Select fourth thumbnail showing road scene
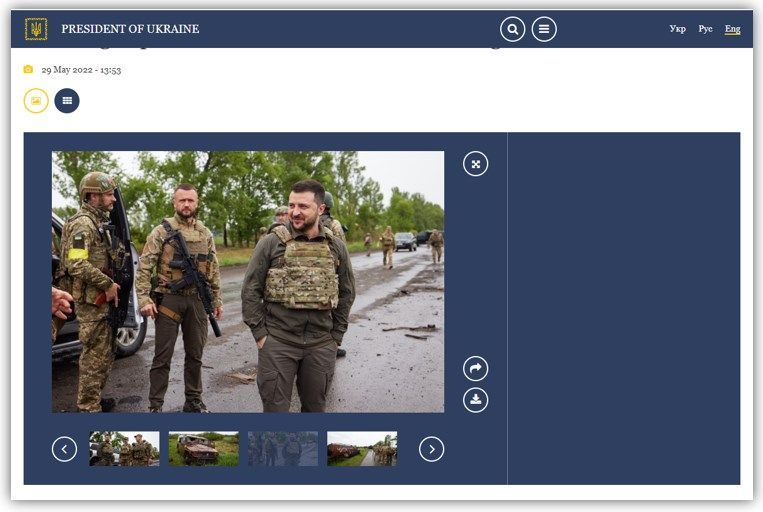The height and width of the screenshot is (512, 763). 362,449
